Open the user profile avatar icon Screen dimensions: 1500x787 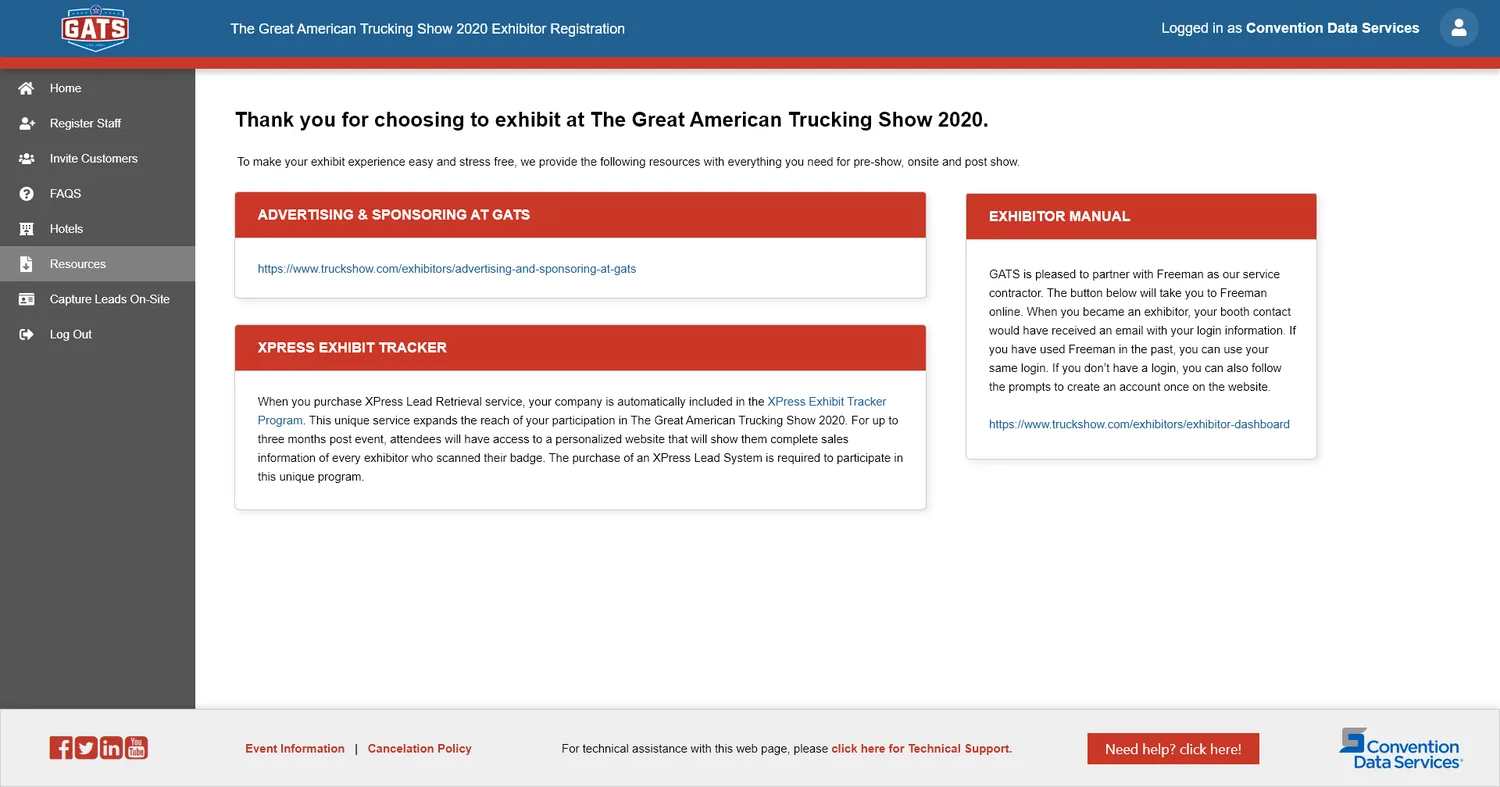[1459, 28]
